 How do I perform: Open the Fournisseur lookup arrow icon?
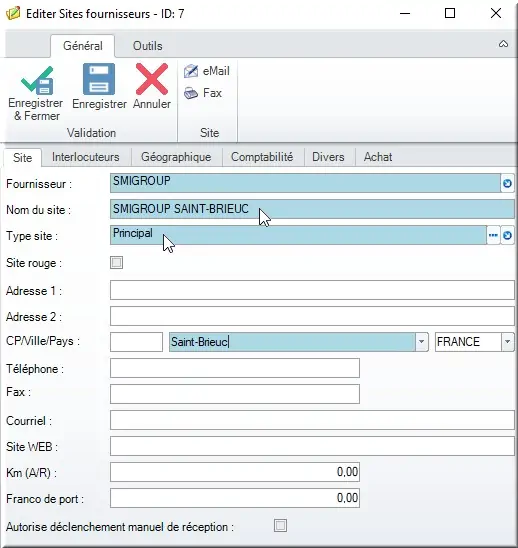(507, 183)
